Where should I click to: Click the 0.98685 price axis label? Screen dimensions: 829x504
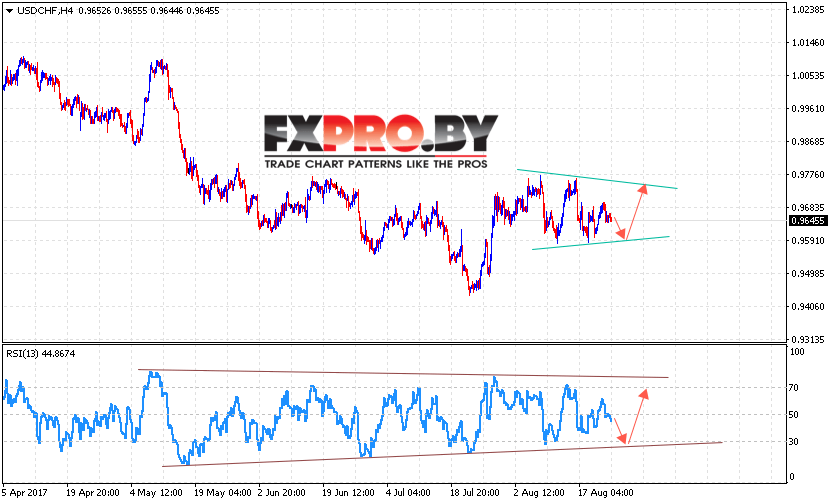point(808,142)
